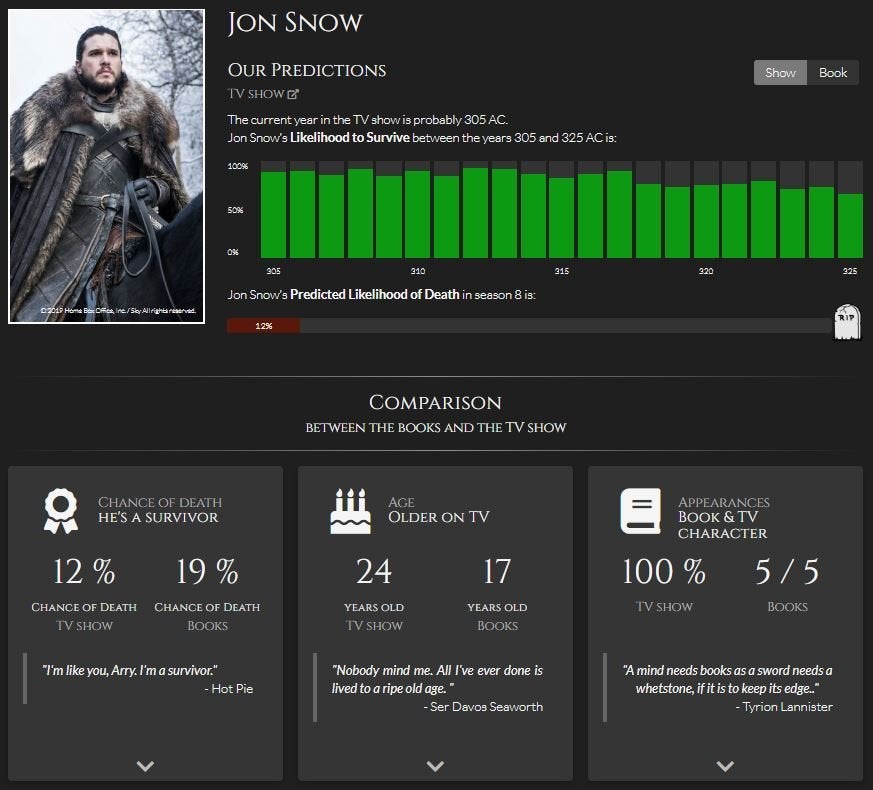Click the Comparison section heading

435,403
